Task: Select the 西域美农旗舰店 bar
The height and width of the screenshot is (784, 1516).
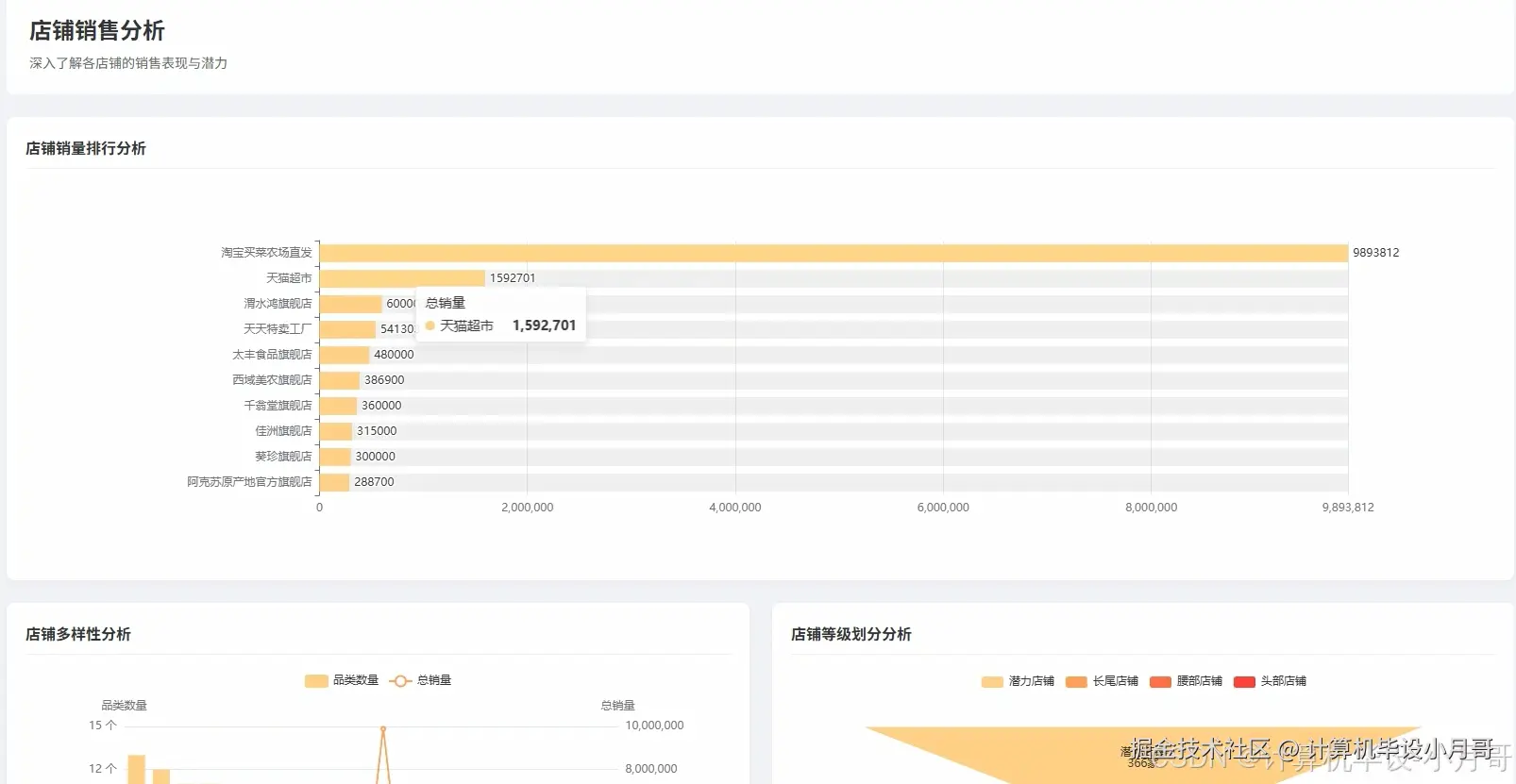Action: click(x=340, y=380)
